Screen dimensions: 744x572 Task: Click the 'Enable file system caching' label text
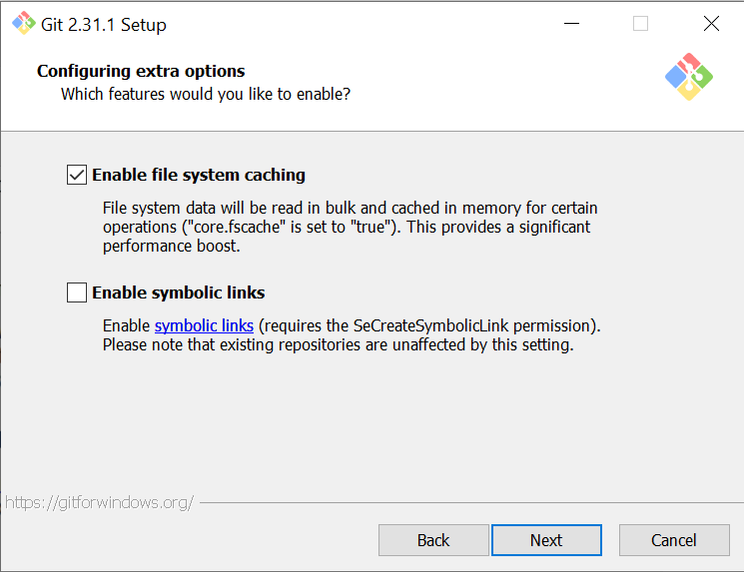click(198, 175)
